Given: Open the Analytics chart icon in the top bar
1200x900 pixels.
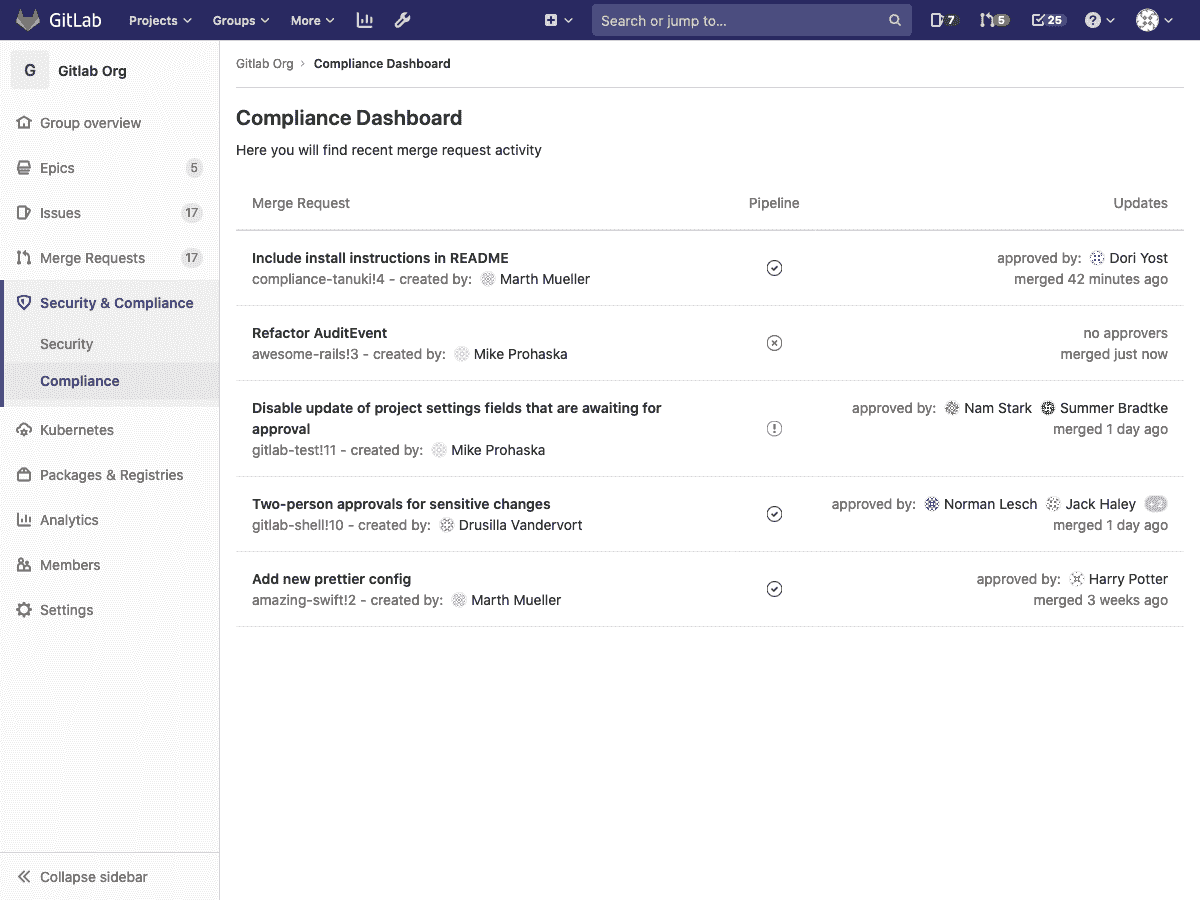Looking at the screenshot, I should click(364, 20).
